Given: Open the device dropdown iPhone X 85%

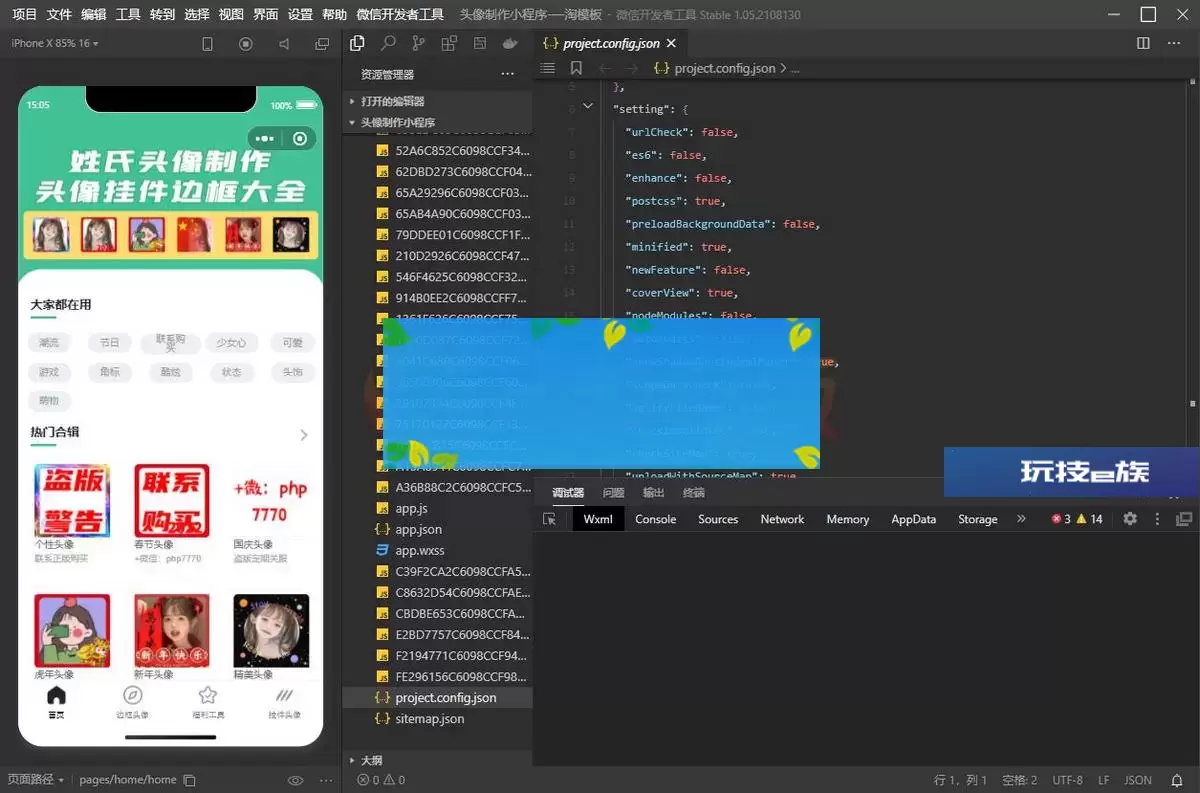Looking at the screenshot, I should (x=55, y=44).
